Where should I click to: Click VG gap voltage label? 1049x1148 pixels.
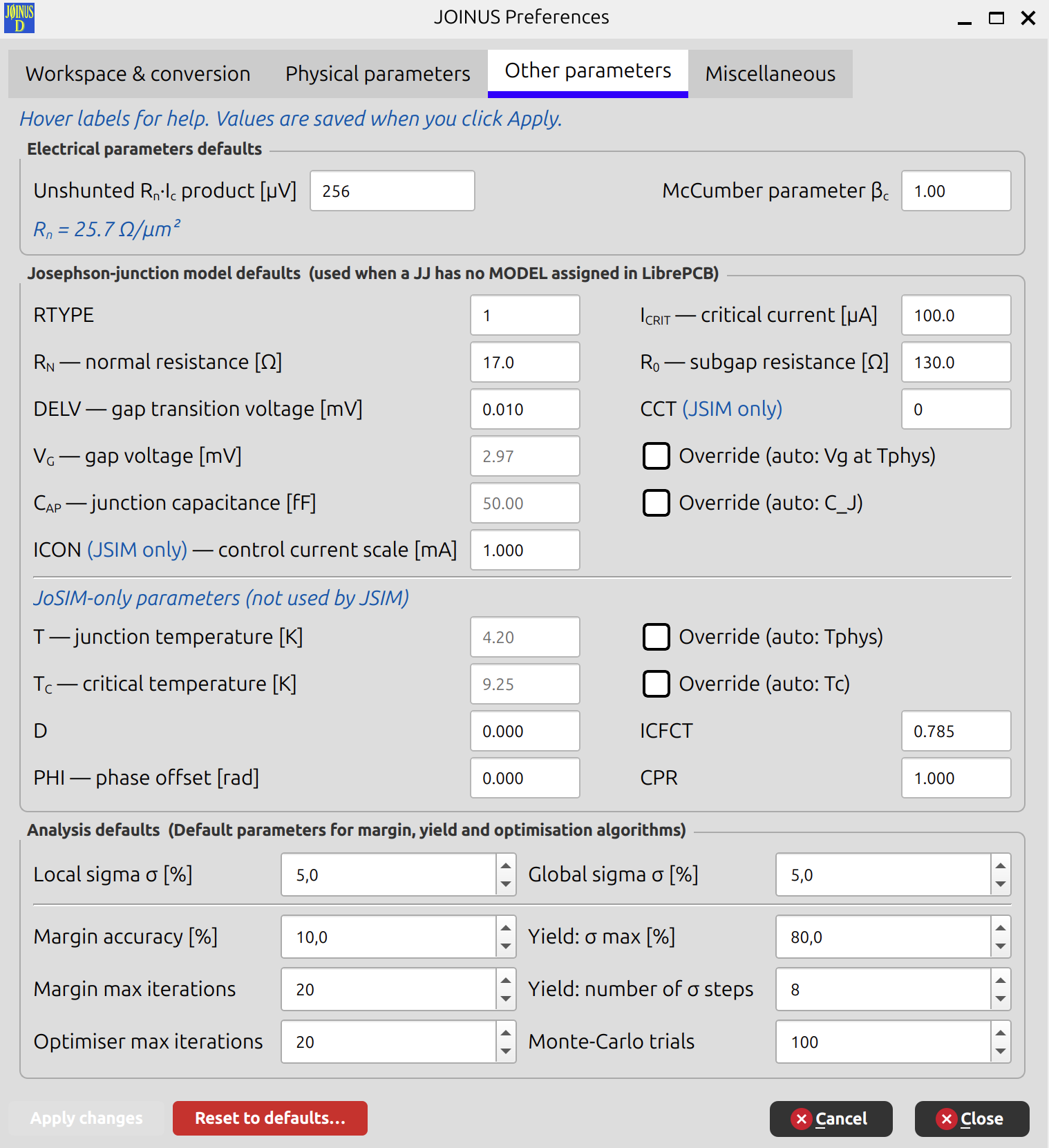point(138,456)
